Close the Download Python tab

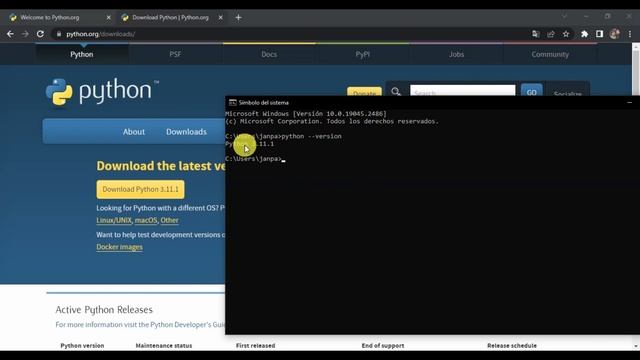220,18
